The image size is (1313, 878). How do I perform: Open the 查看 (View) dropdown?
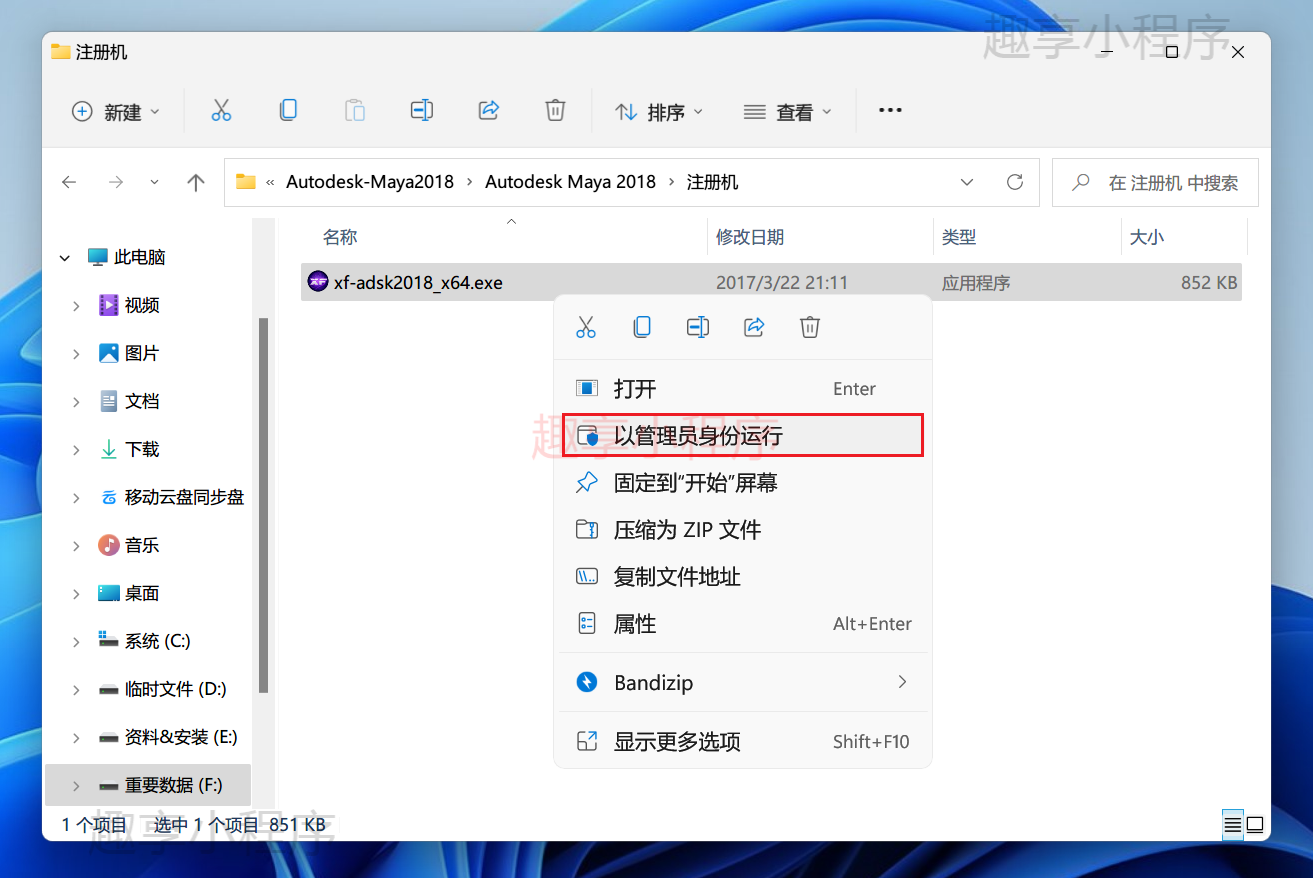788,112
